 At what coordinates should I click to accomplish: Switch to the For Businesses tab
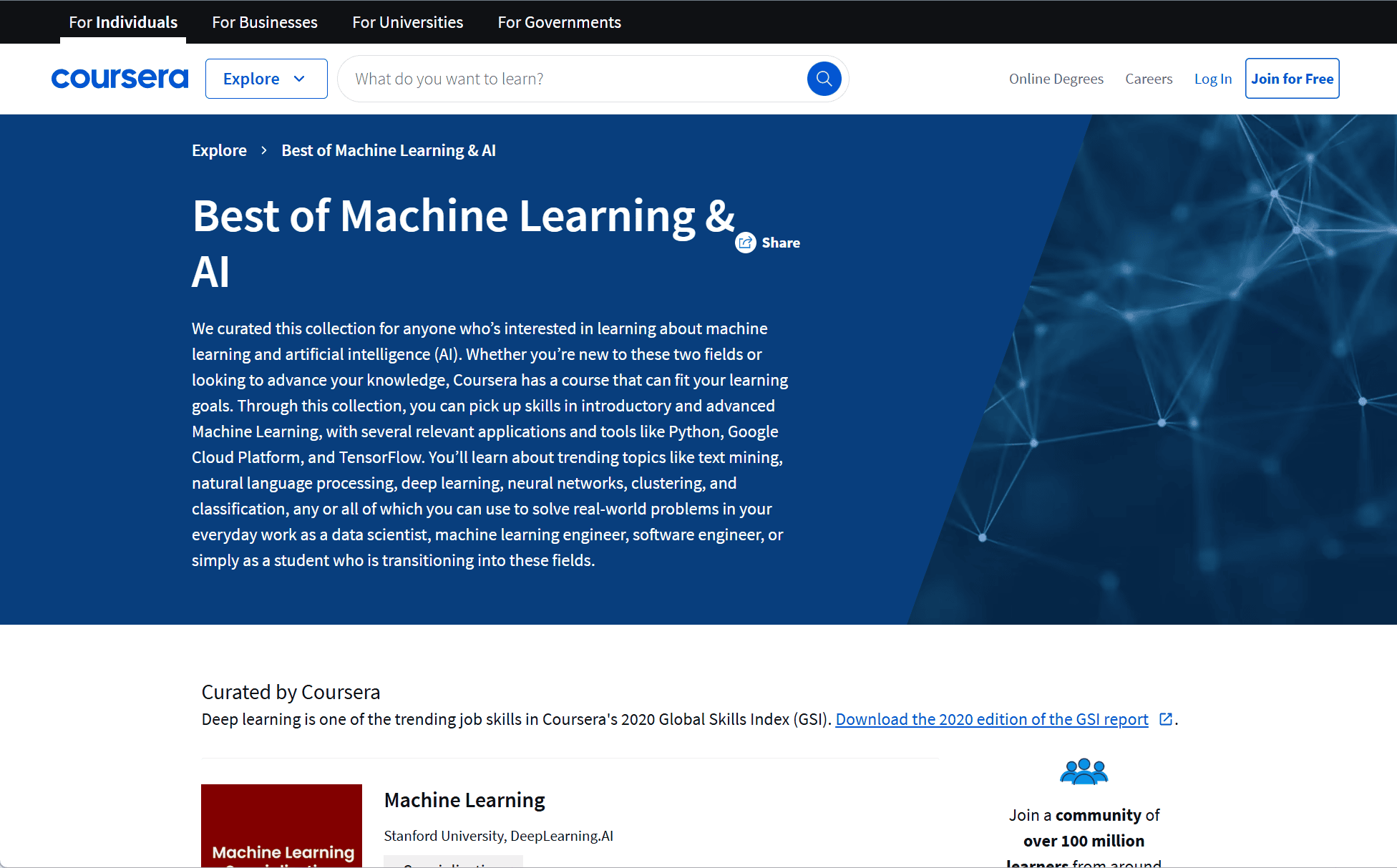pos(264,22)
